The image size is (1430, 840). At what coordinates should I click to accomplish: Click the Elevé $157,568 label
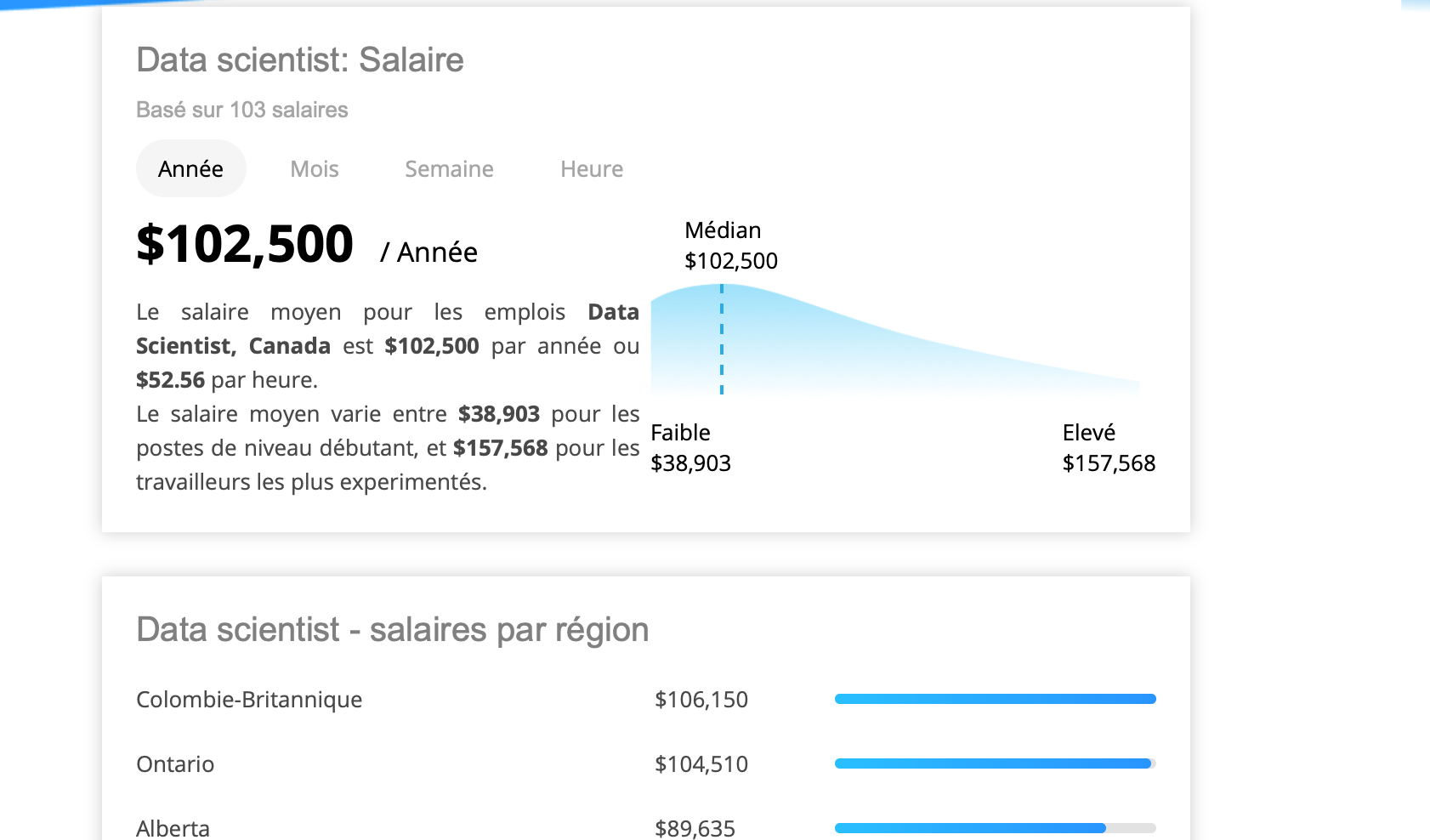click(x=1109, y=448)
